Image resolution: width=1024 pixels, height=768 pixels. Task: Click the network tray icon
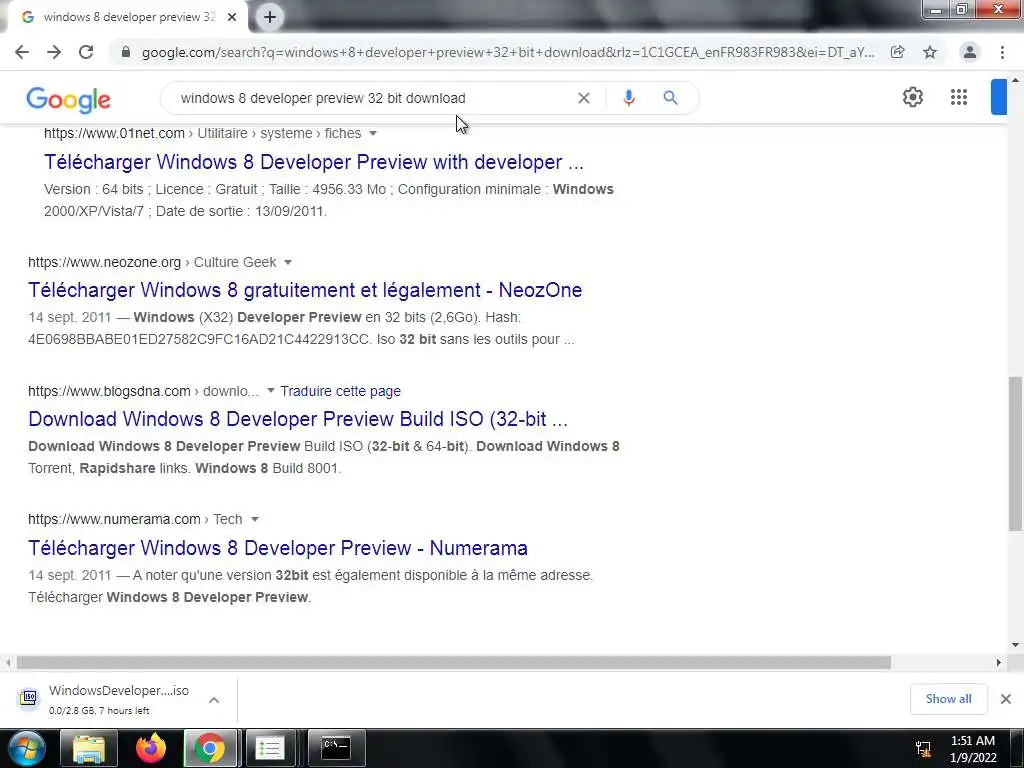click(923, 748)
